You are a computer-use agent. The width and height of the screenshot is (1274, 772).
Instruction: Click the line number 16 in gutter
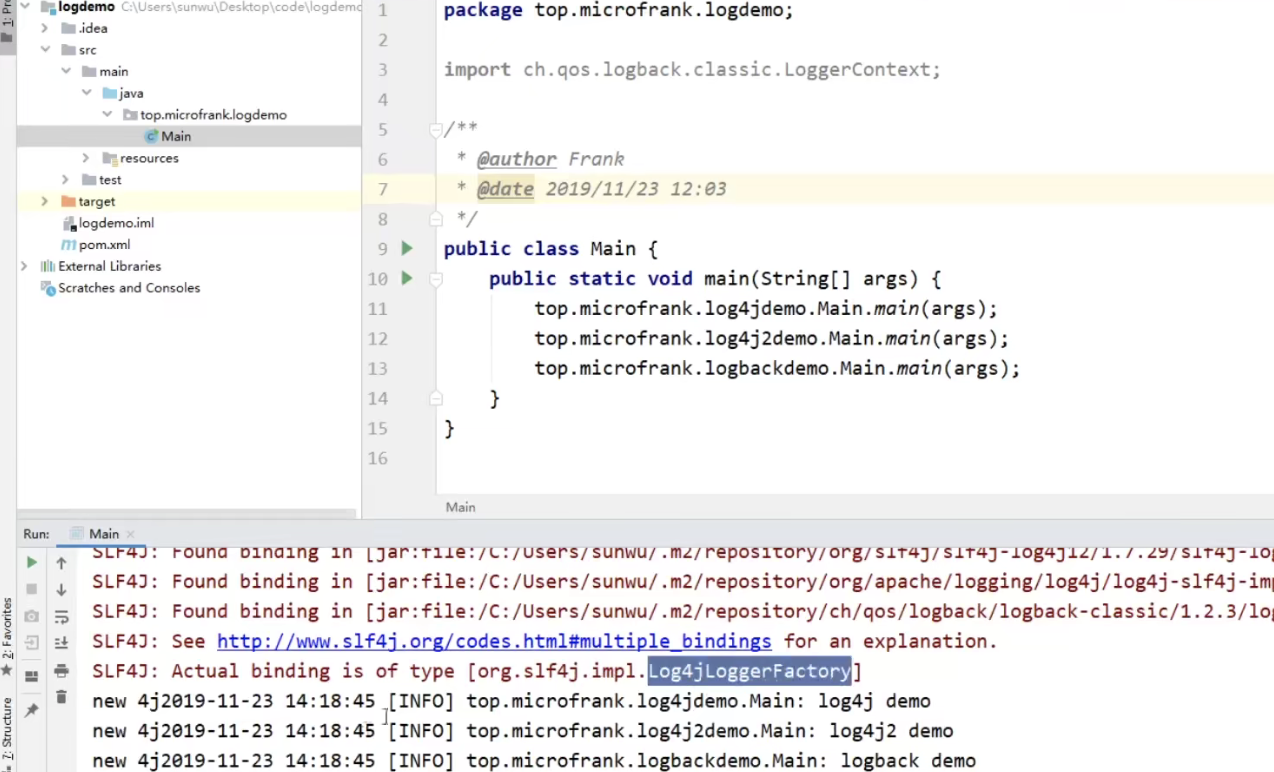(x=377, y=458)
